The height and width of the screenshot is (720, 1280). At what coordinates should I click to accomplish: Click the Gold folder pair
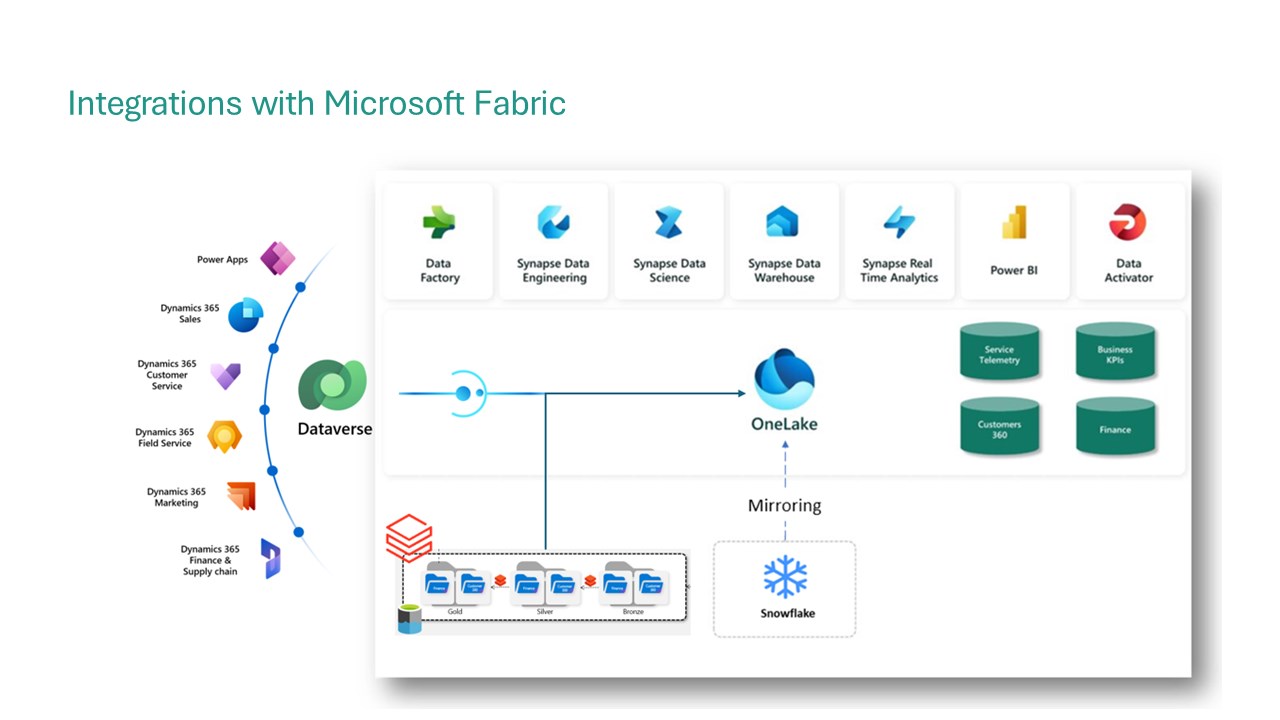[x=457, y=583]
